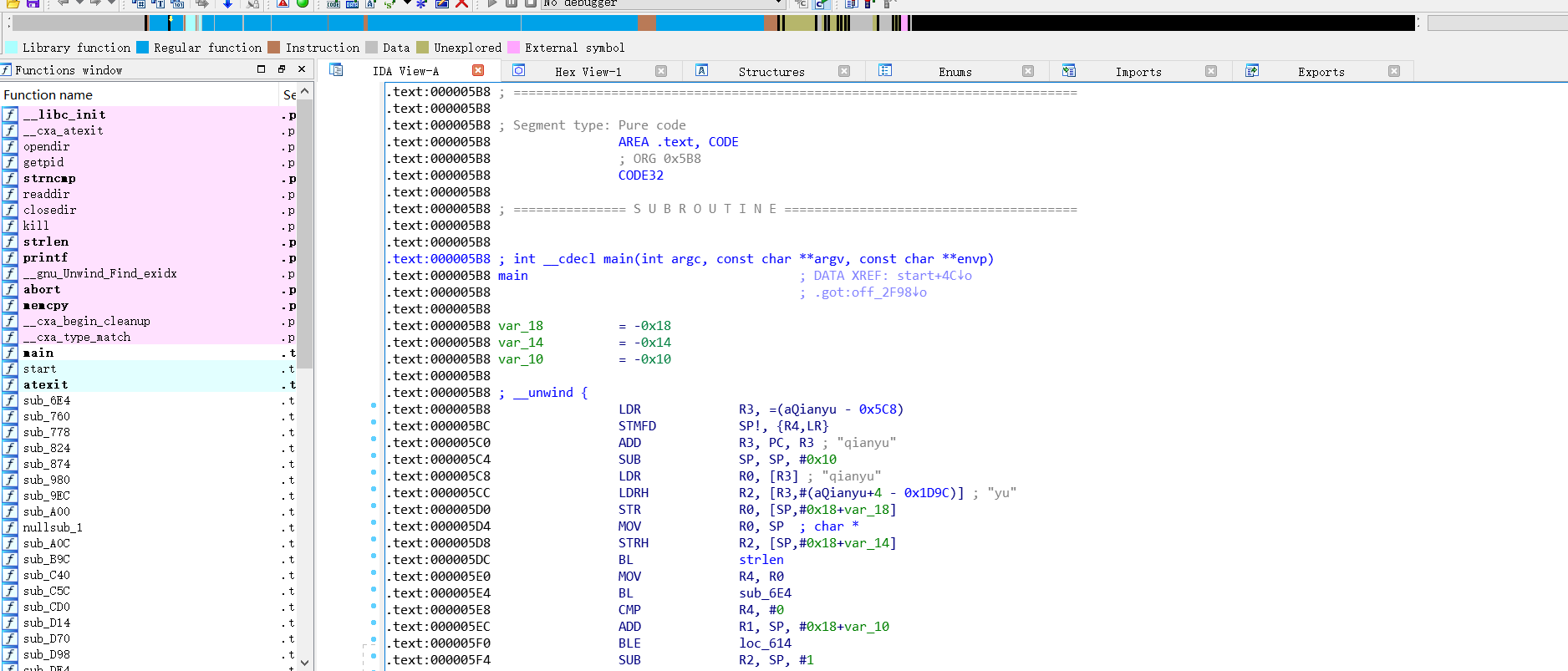The width and height of the screenshot is (1568, 671).
Task: Click the Hex View-1 tab icon
Action: (x=519, y=70)
